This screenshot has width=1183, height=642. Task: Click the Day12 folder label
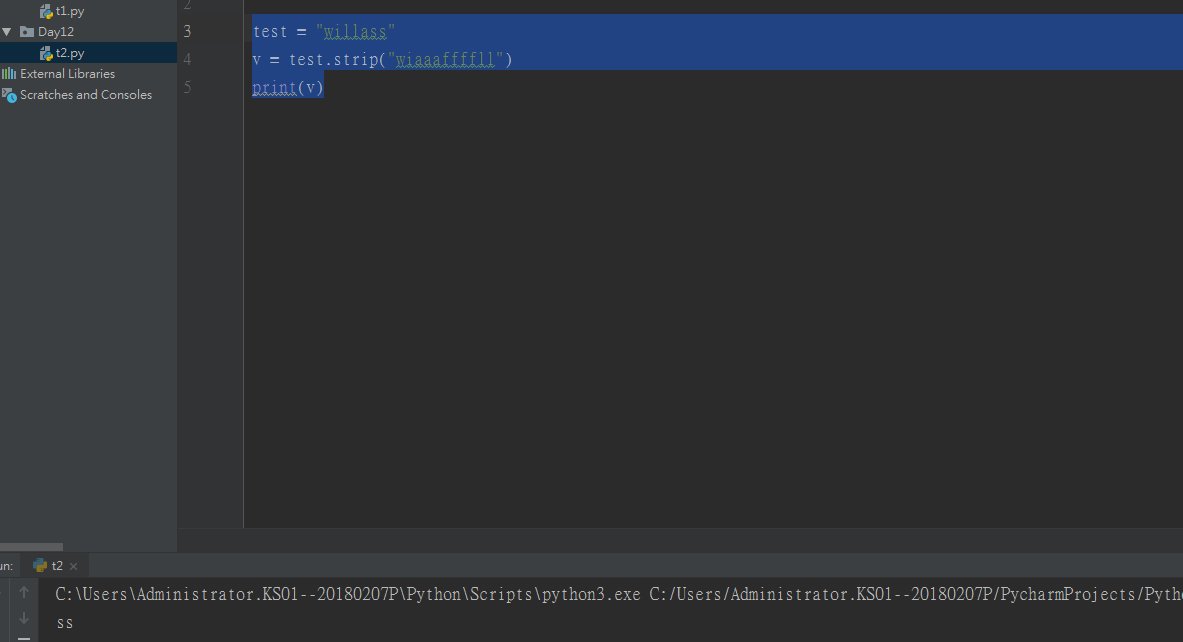(x=56, y=32)
